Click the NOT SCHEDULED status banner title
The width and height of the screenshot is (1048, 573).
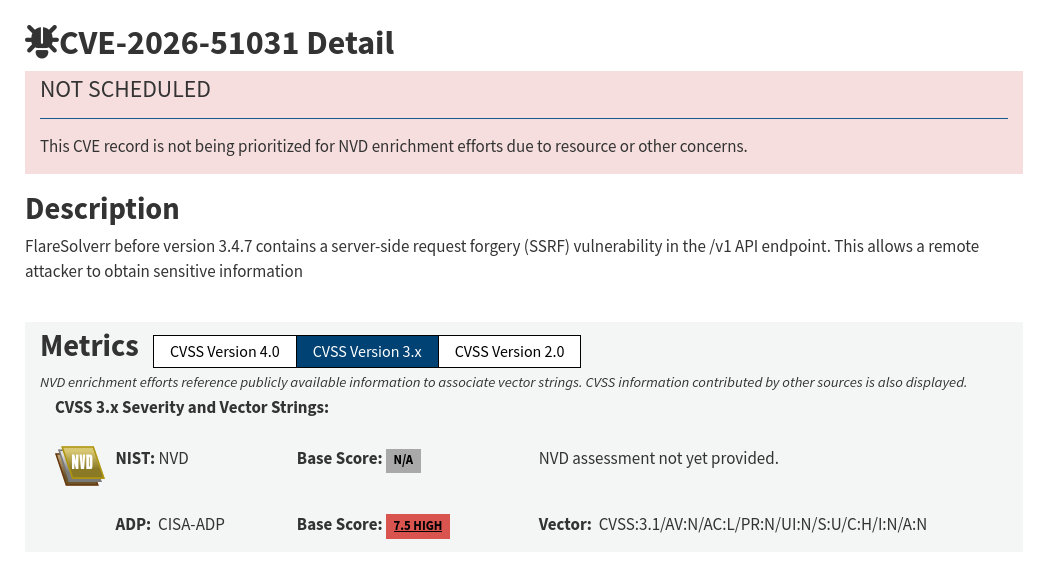point(126,89)
